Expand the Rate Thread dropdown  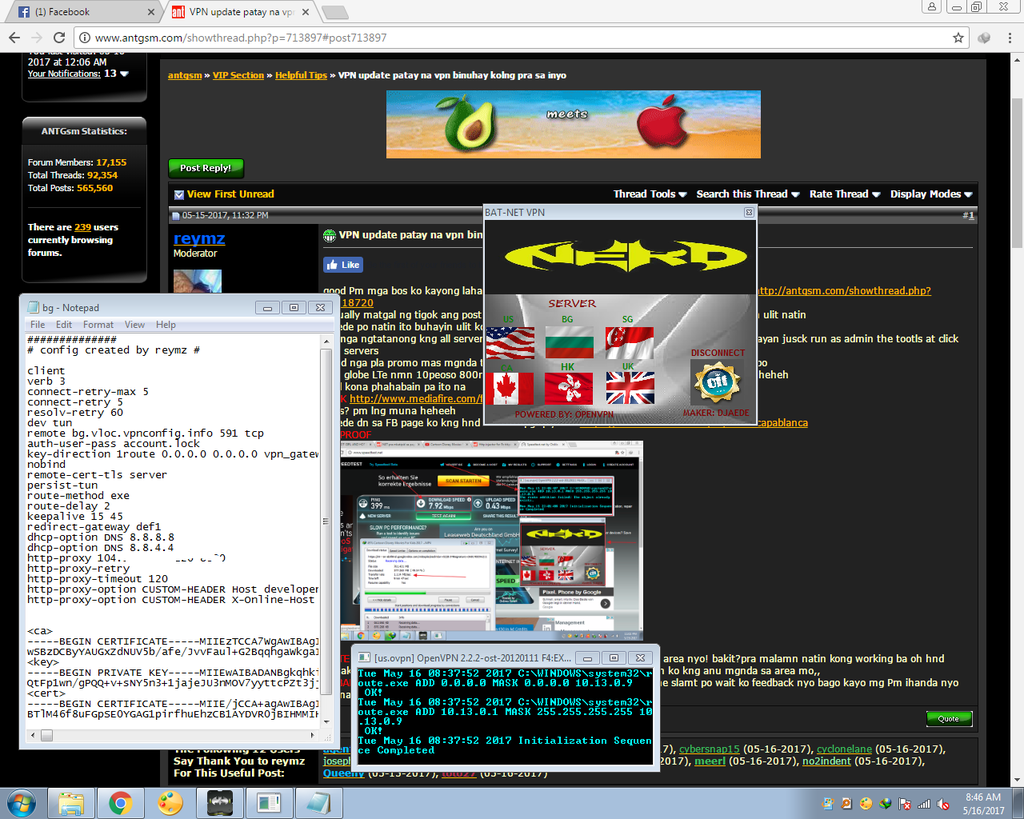pos(845,194)
